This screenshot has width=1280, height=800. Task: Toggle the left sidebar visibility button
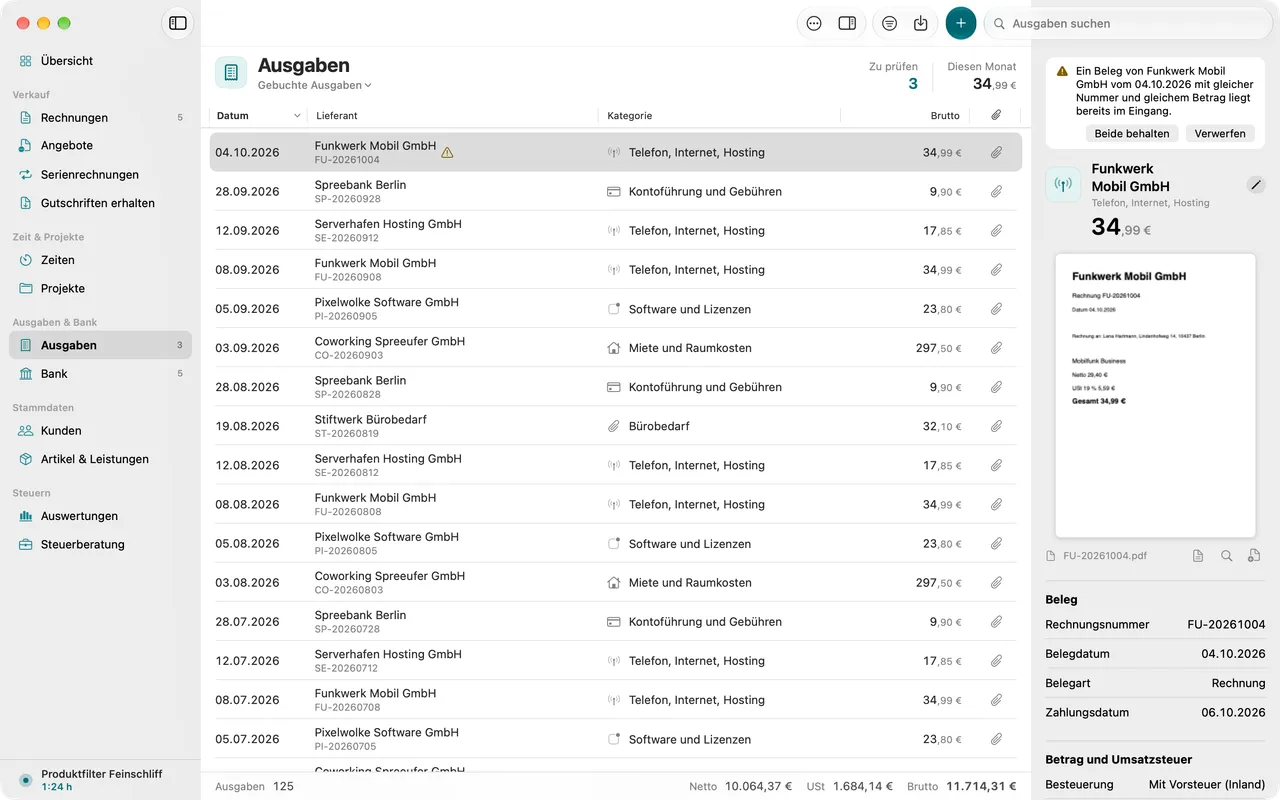click(x=178, y=23)
